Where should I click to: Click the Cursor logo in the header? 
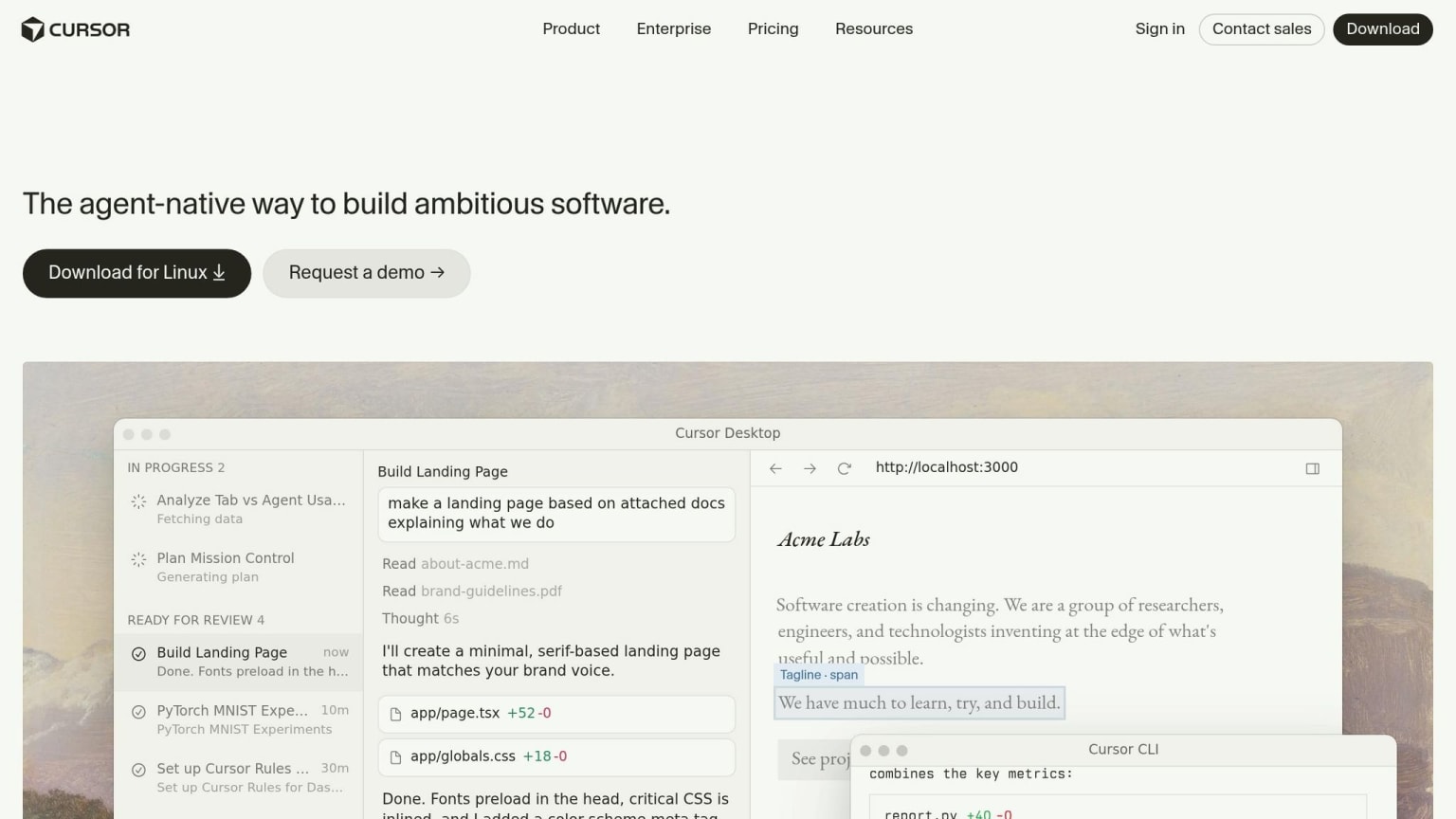(x=75, y=29)
